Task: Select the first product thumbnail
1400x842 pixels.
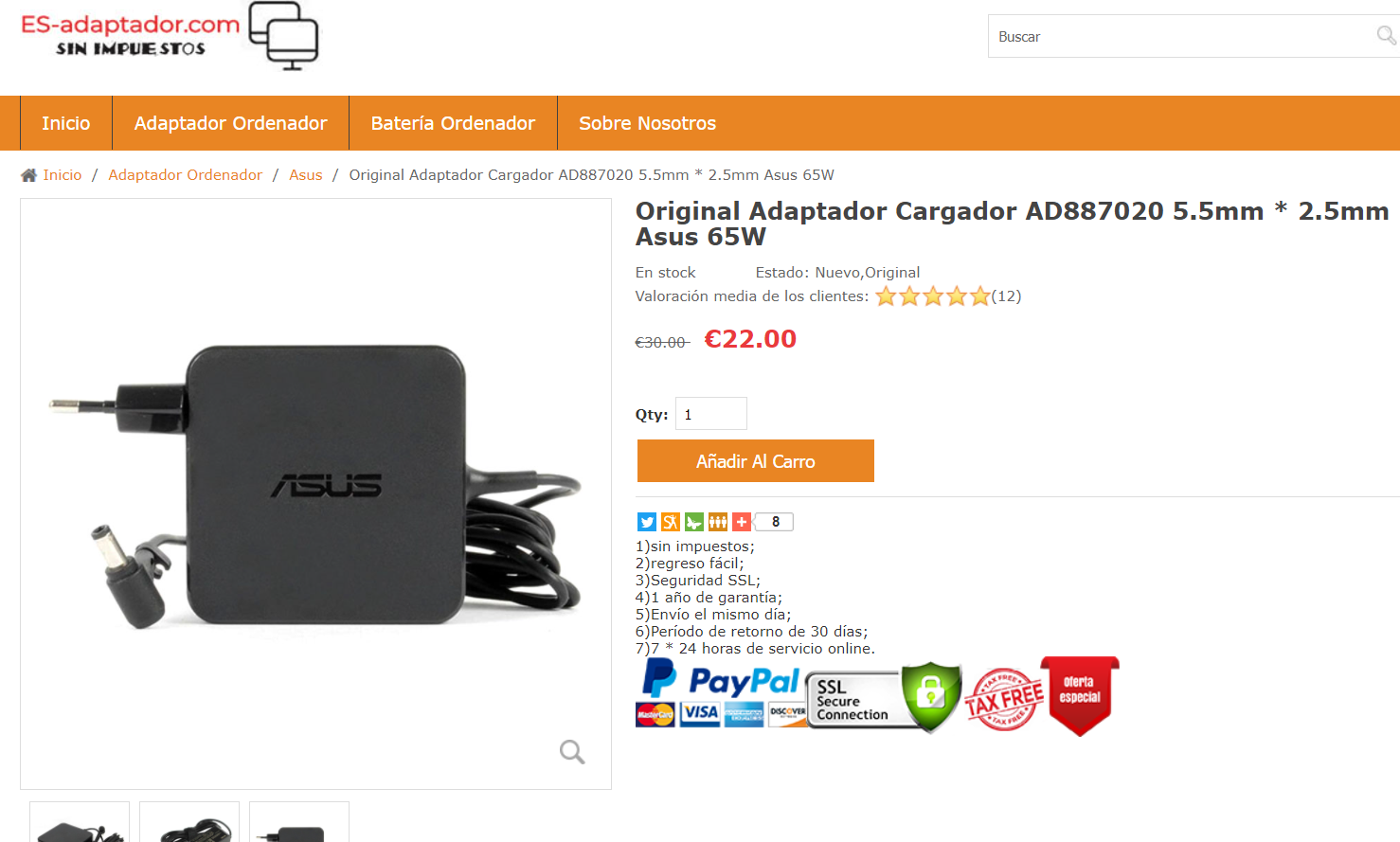Action: click(80, 822)
